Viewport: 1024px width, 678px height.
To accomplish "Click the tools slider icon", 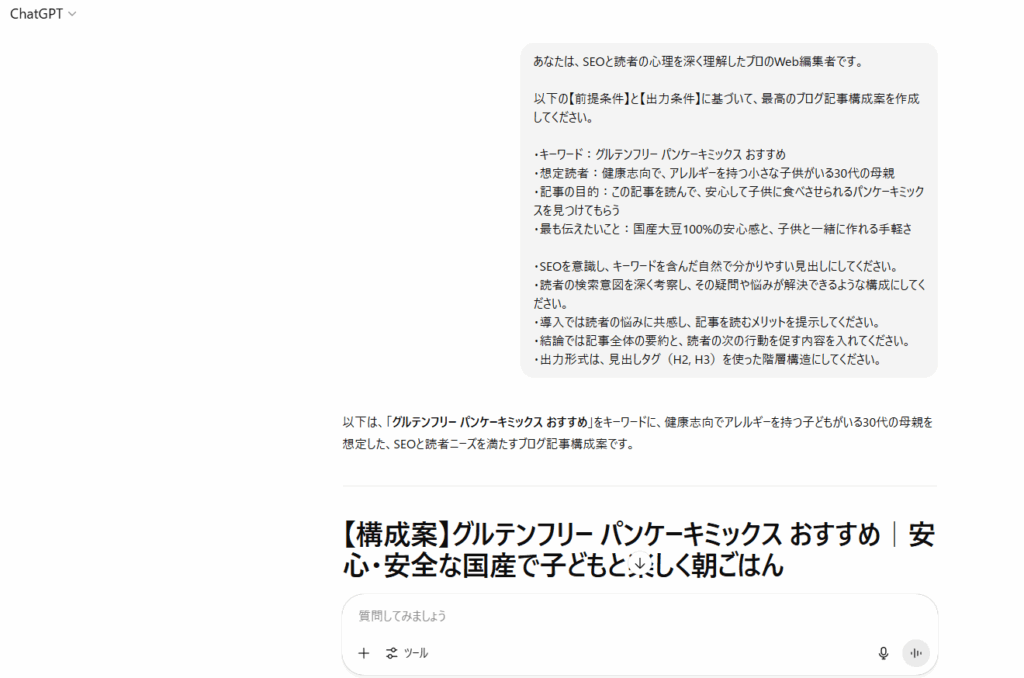I will [392, 653].
